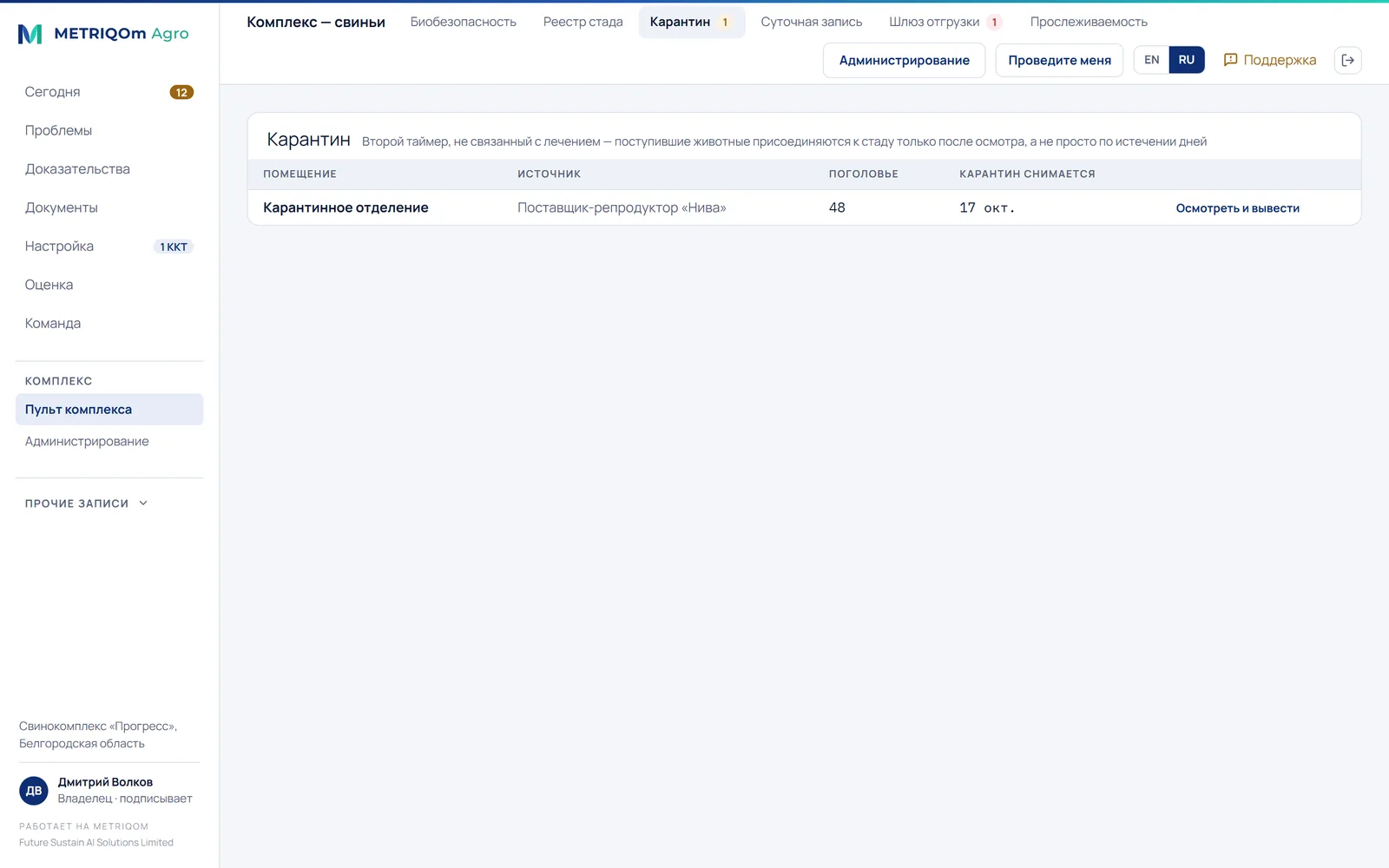The image size is (1389, 868).
Task: Open Команда in the sidebar
Action: point(109,323)
